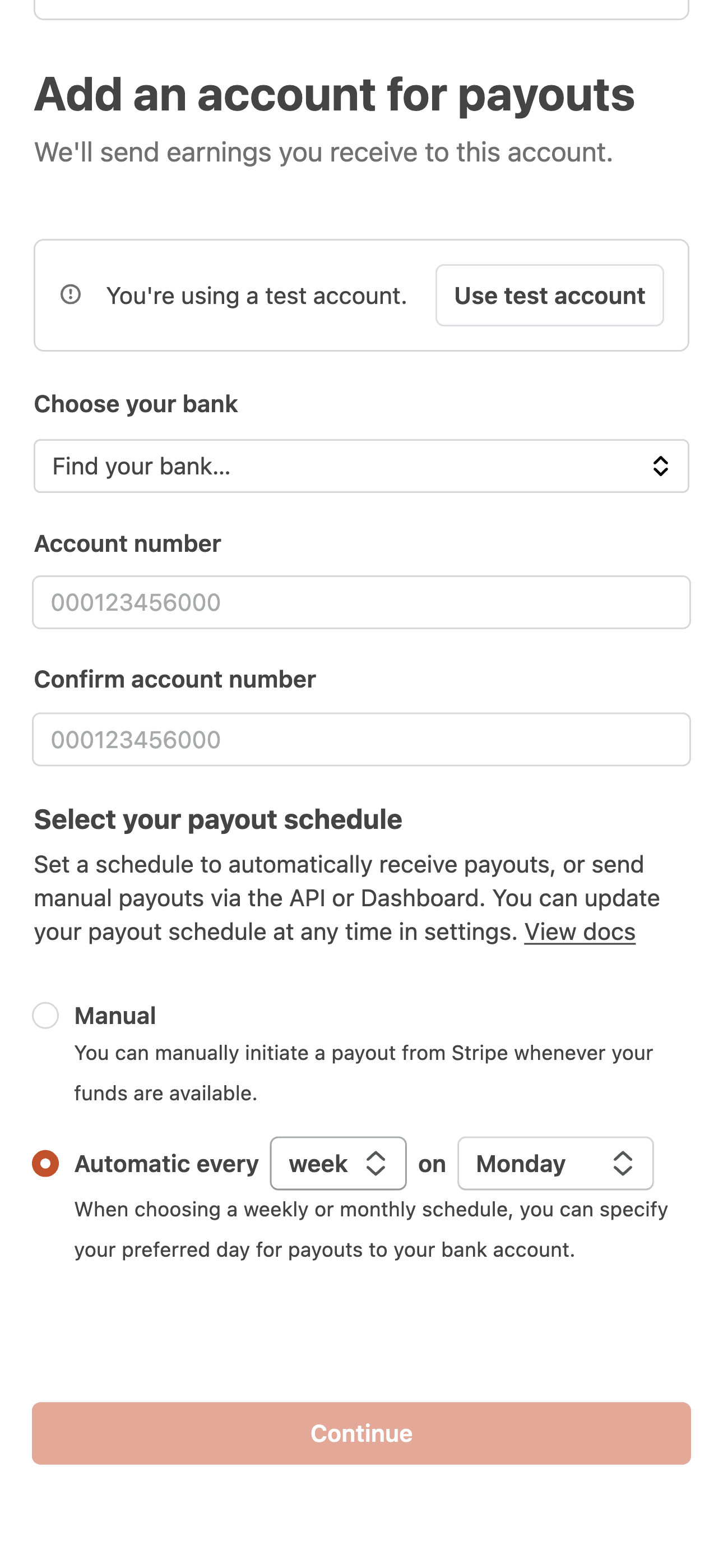Select the Automatic payout schedule option

[45, 1163]
